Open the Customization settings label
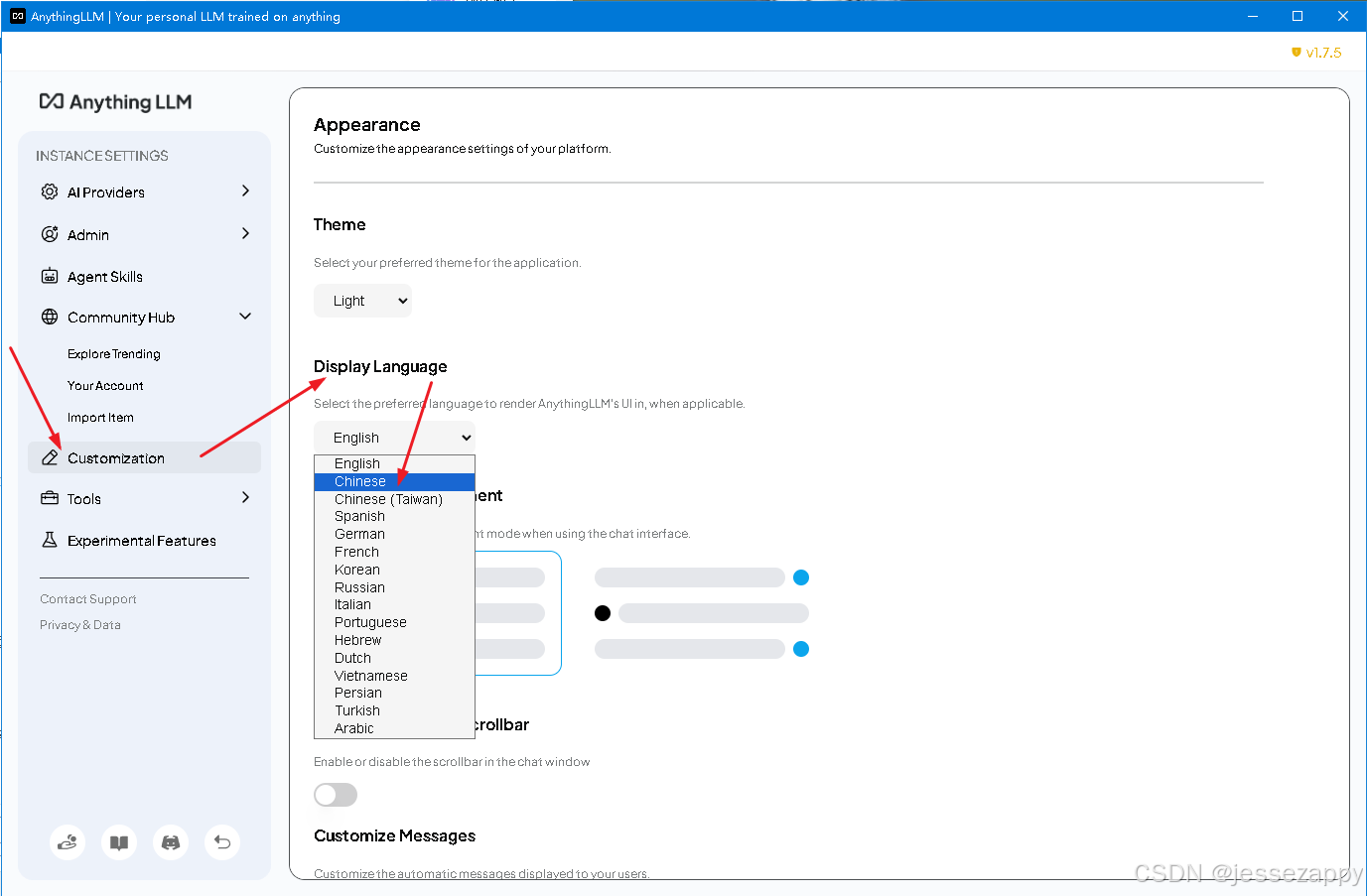Screen dimensions: 1367x896 (x=116, y=458)
